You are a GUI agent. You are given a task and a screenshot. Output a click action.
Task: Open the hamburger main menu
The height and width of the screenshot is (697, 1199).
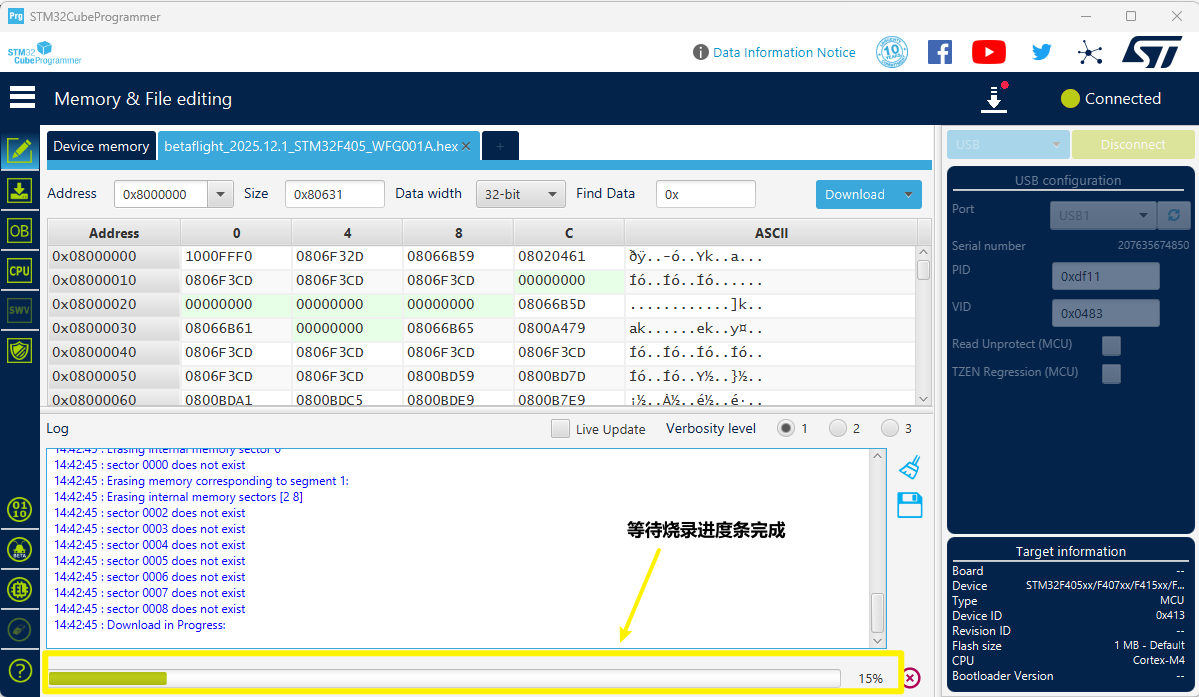tap(22, 98)
